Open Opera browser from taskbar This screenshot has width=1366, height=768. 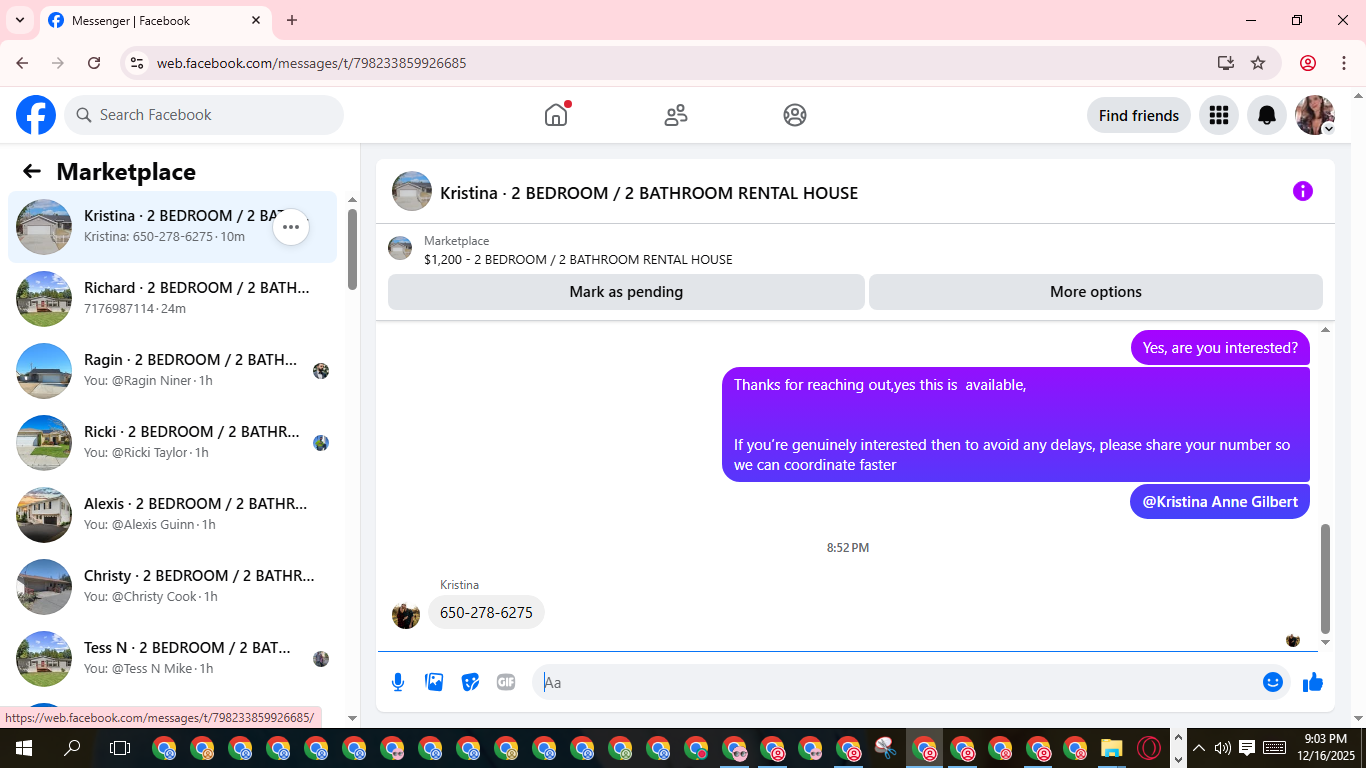(1150, 748)
